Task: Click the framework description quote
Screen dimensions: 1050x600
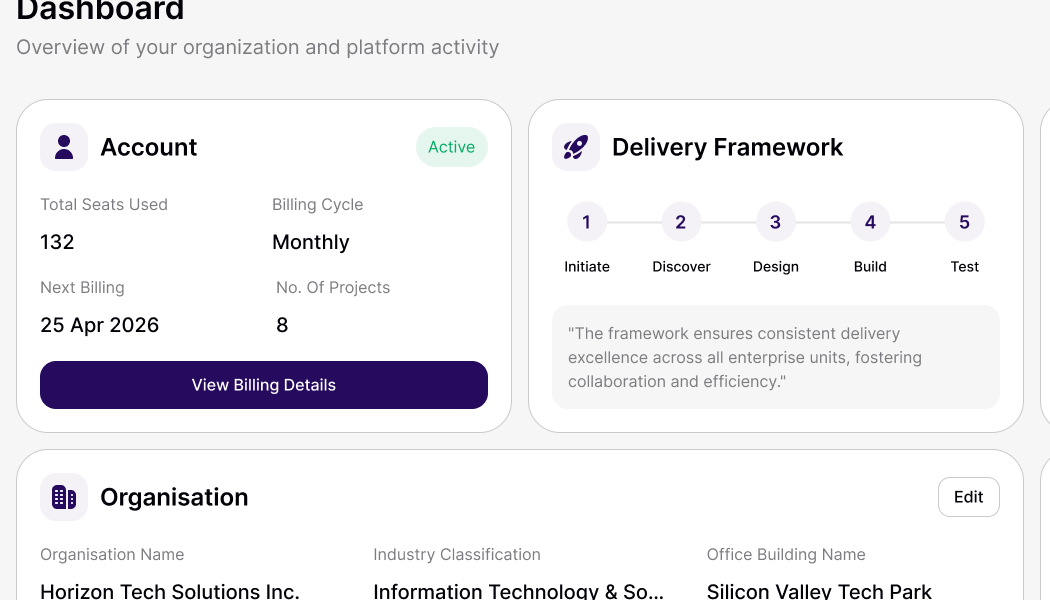Action: click(745, 357)
